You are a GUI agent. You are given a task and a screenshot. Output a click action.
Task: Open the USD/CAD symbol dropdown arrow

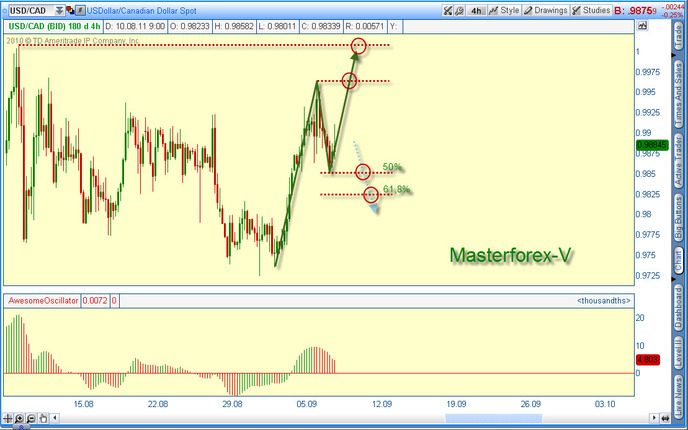click(59, 10)
